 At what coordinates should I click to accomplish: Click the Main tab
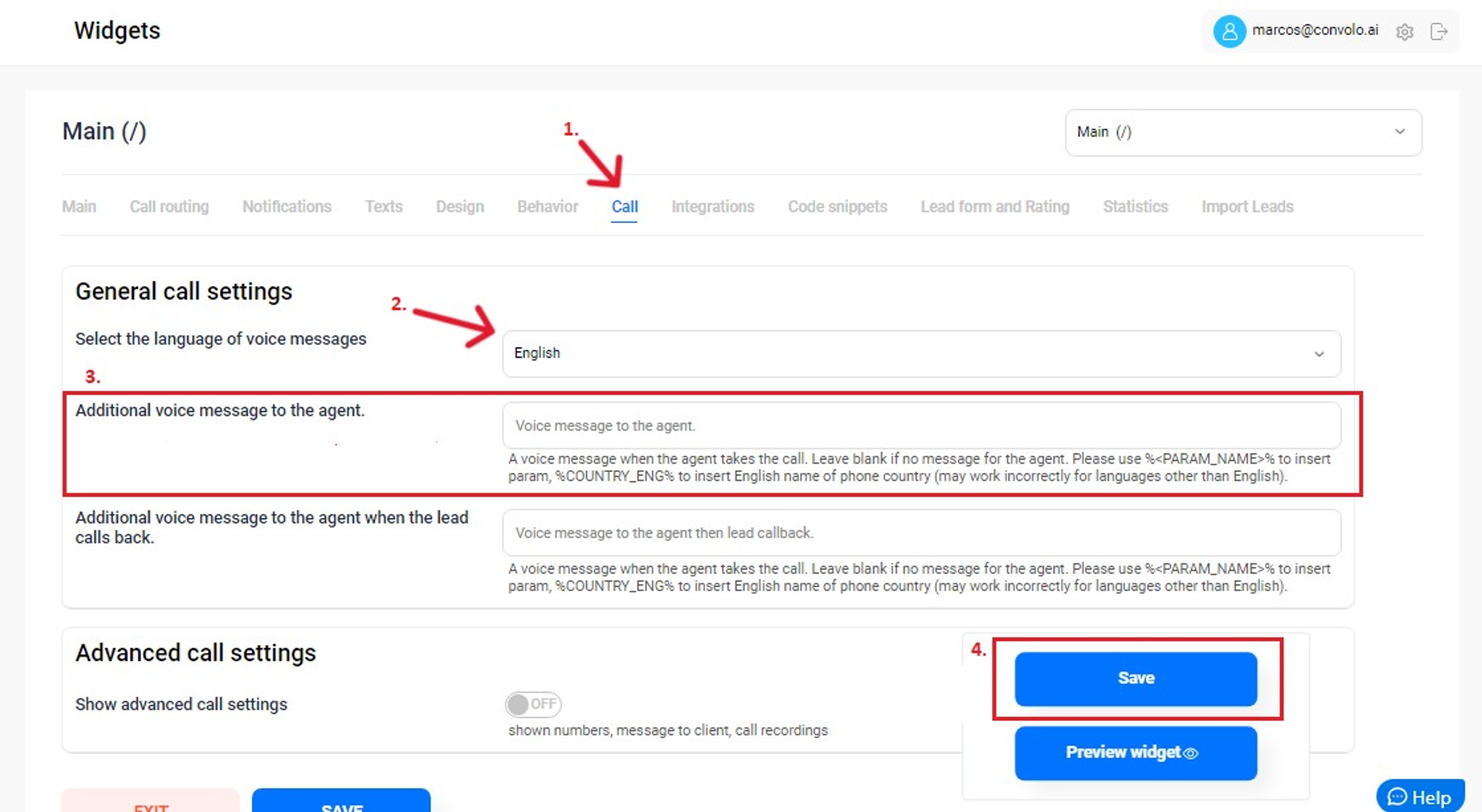80,206
